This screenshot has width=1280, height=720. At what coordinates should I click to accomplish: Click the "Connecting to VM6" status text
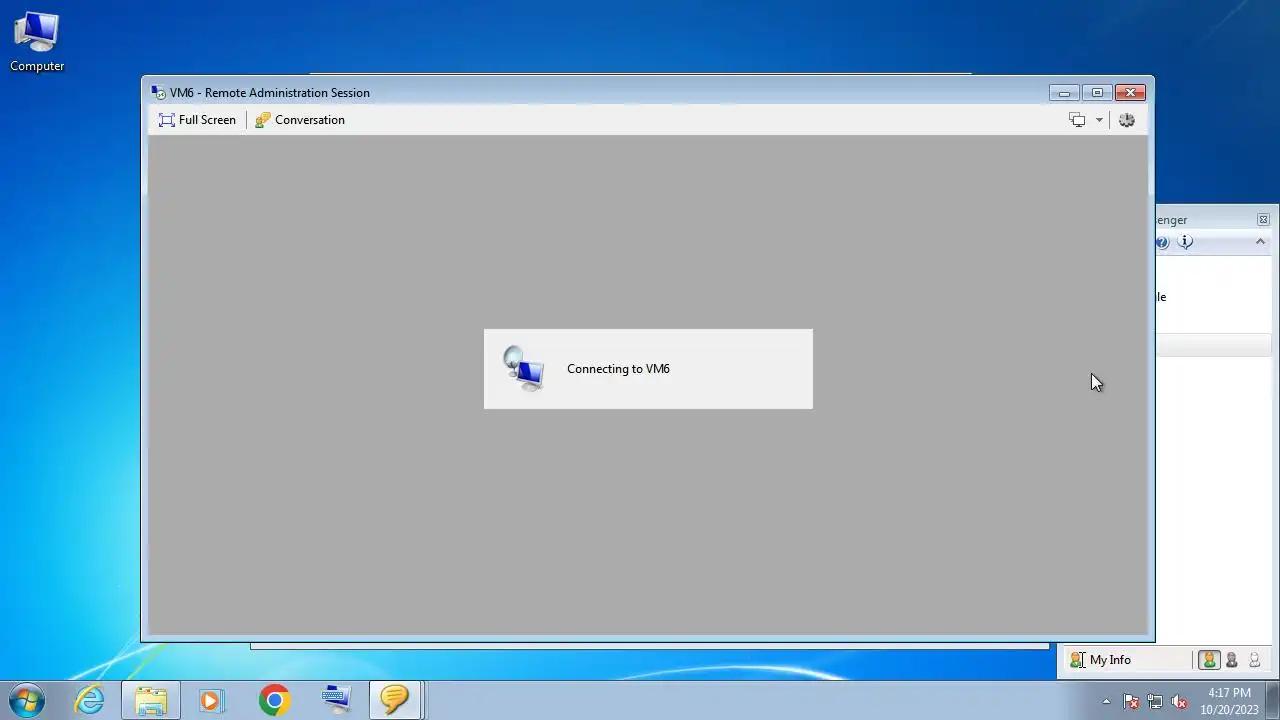(618, 369)
